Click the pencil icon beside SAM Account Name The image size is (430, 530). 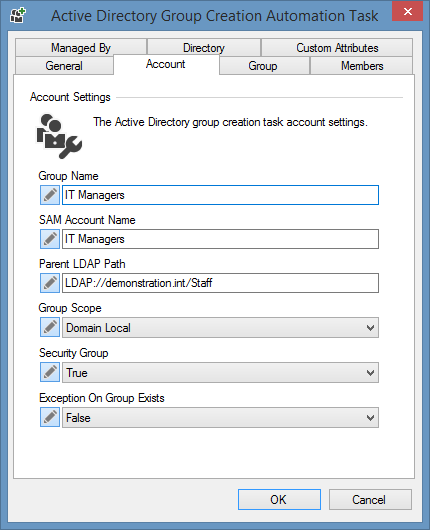[50, 239]
